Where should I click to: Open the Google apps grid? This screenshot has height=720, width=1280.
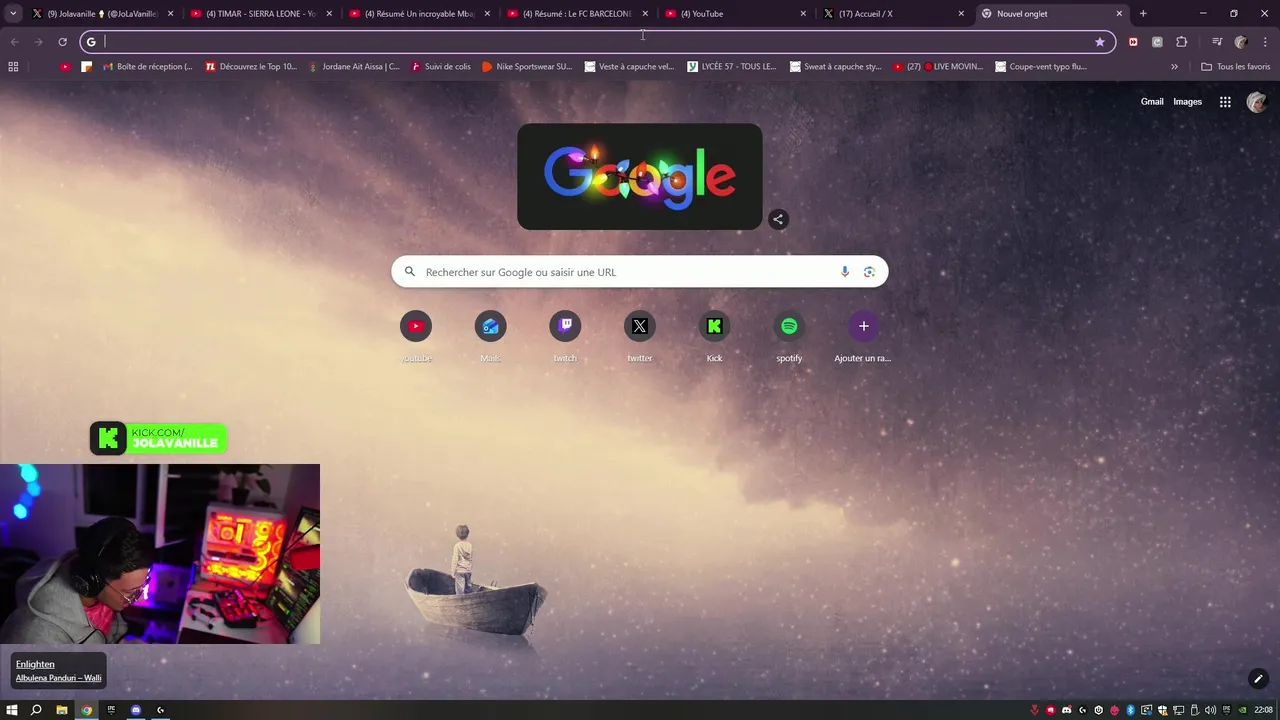click(x=1225, y=102)
